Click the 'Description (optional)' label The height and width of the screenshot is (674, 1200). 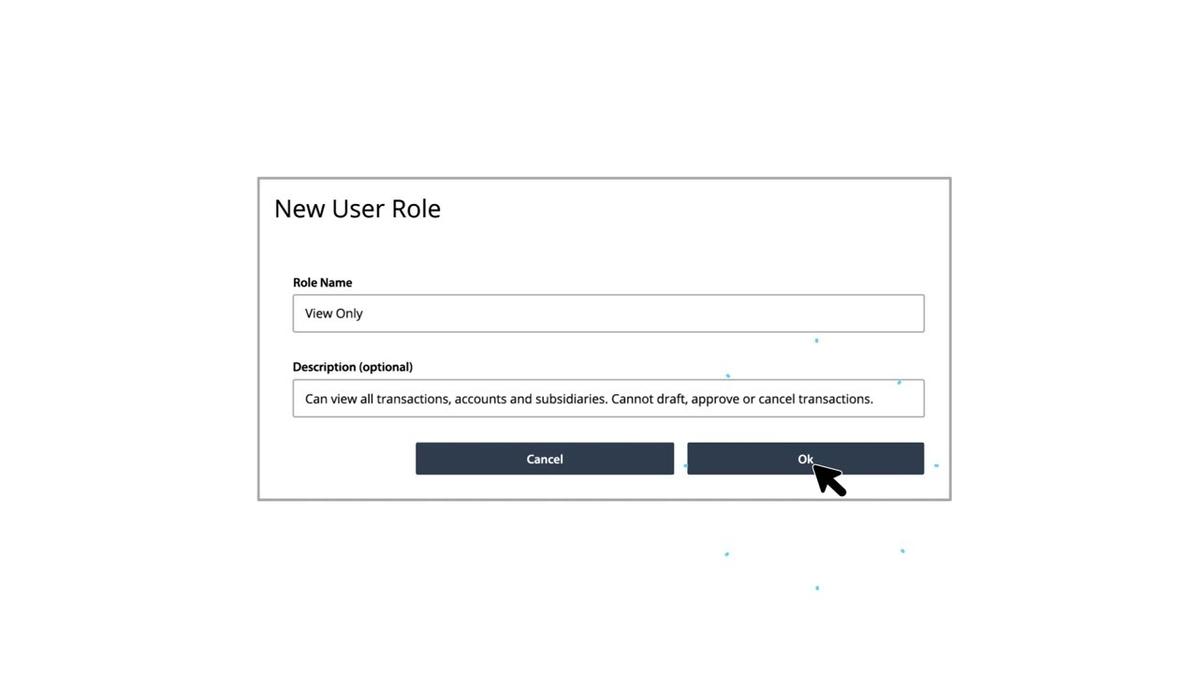pyautogui.click(x=352, y=366)
